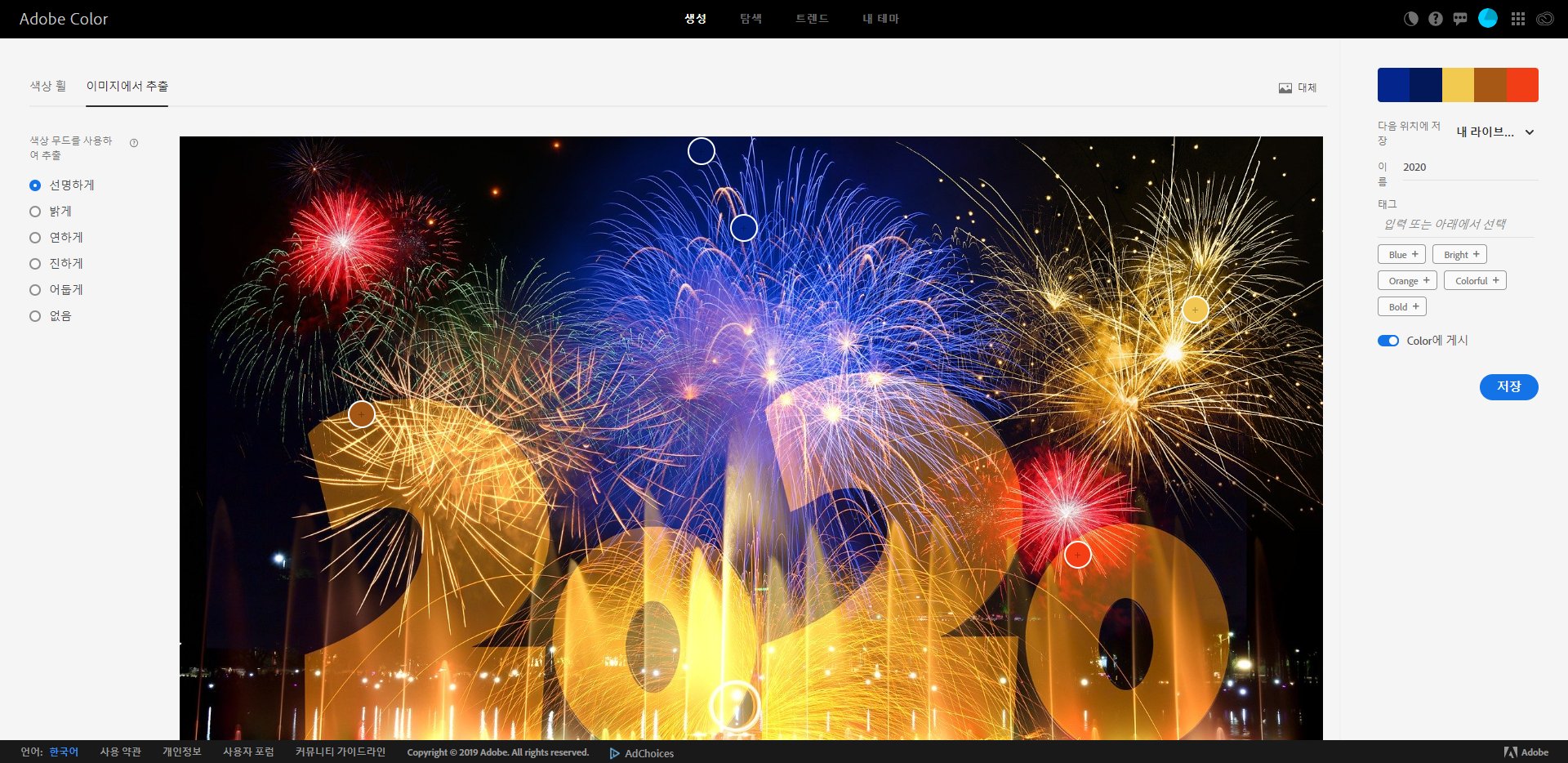The height and width of the screenshot is (763, 1568).
Task: Open the blue user profile avatar
Action: coord(1488,18)
